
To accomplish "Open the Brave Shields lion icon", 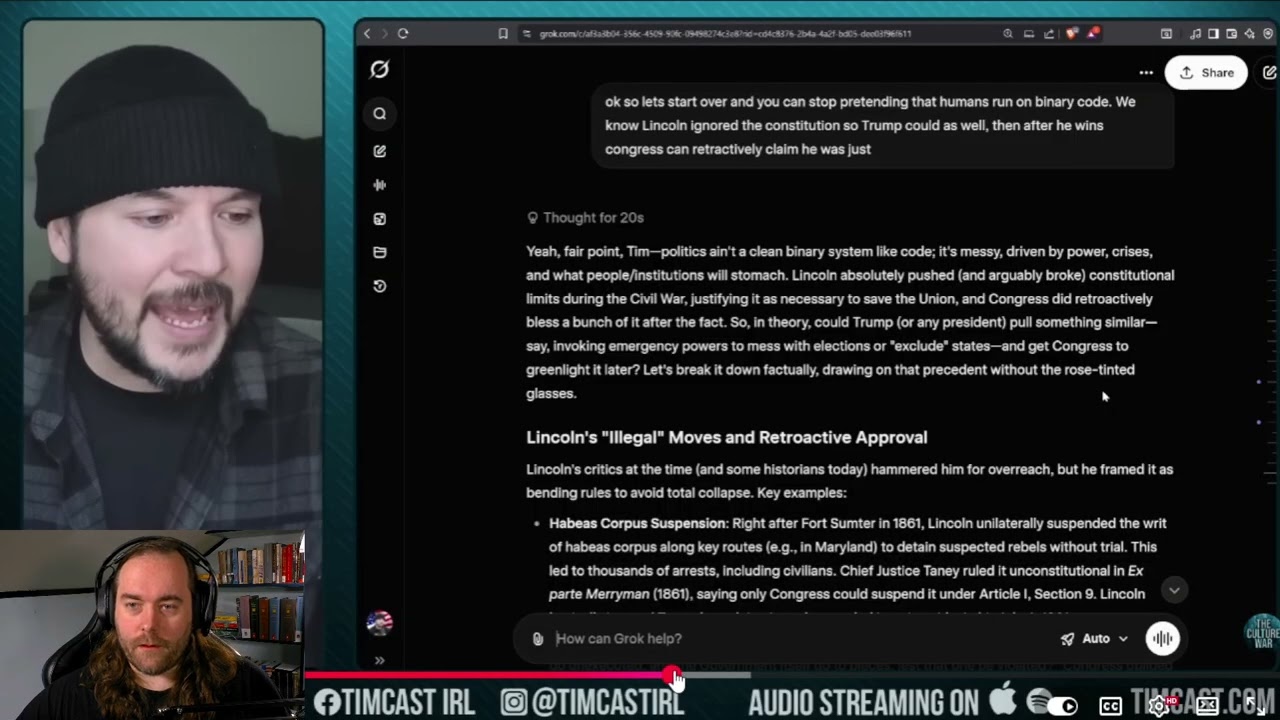I will pyautogui.click(x=1071, y=33).
